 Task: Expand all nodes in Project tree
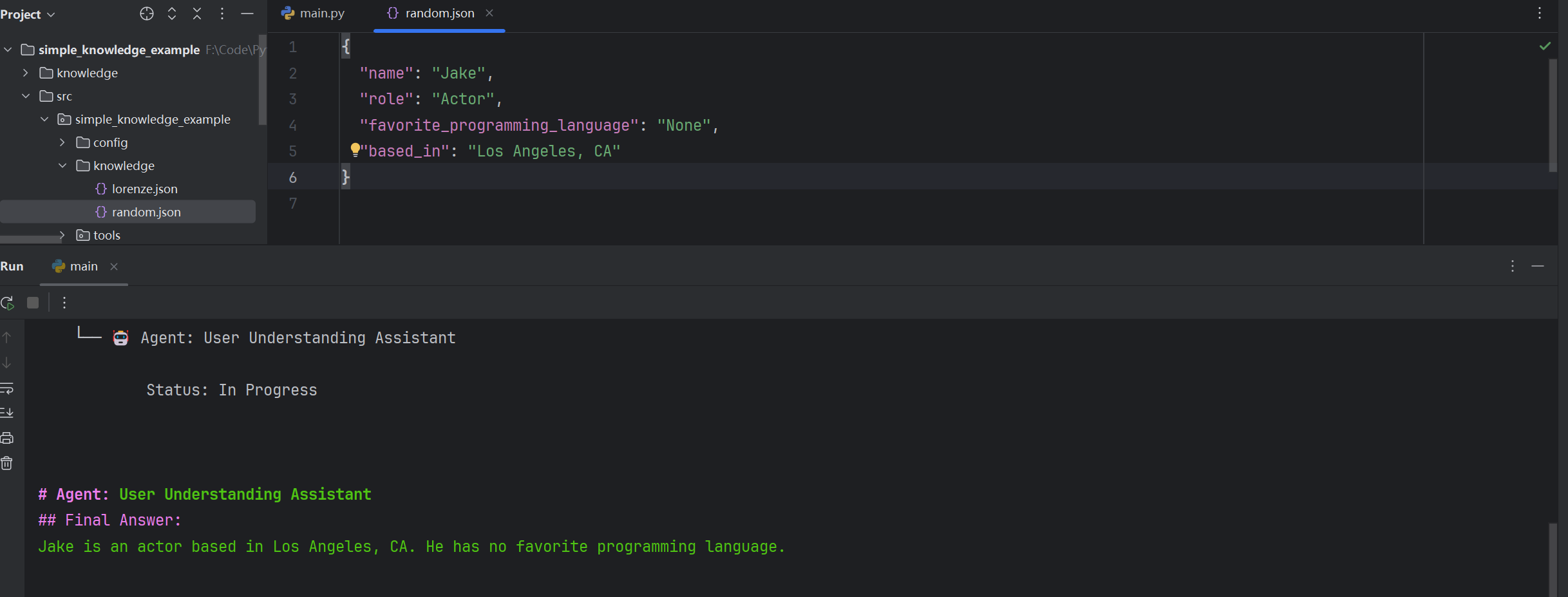point(172,14)
